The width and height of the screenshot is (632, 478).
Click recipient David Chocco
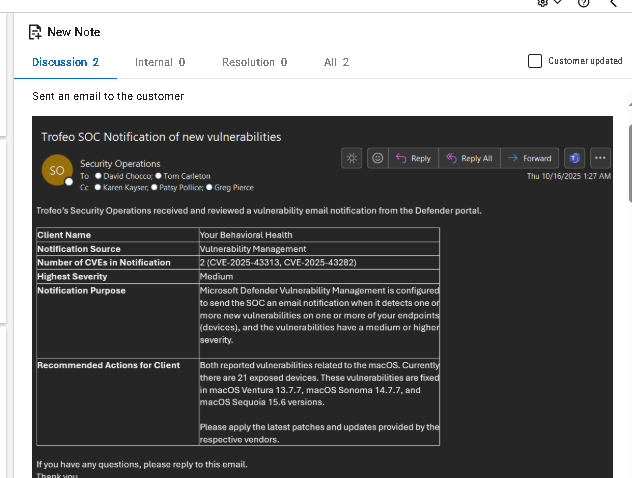(127, 176)
